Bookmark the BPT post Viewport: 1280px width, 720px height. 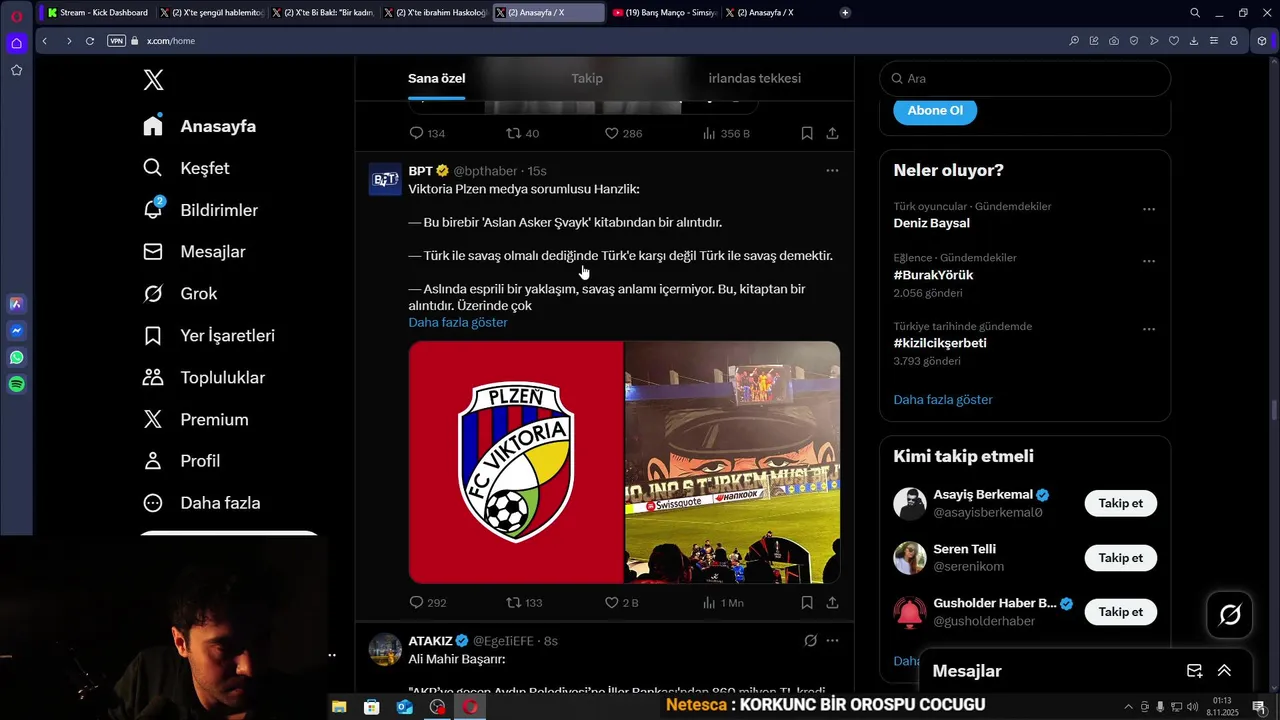tap(807, 603)
